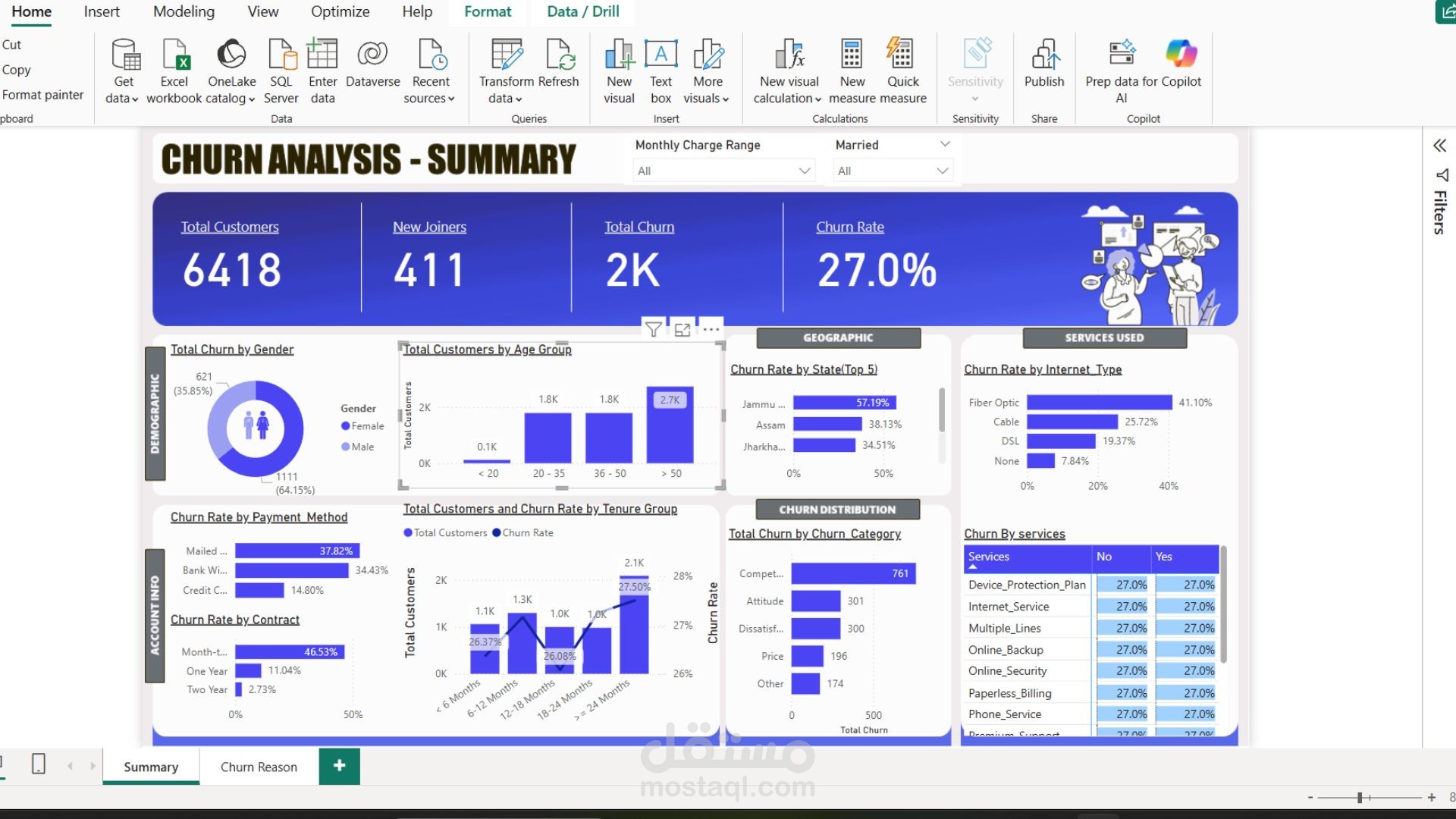Click the Refresh queries icon
The width and height of the screenshot is (1456, 819).
(x=560, y=55)
